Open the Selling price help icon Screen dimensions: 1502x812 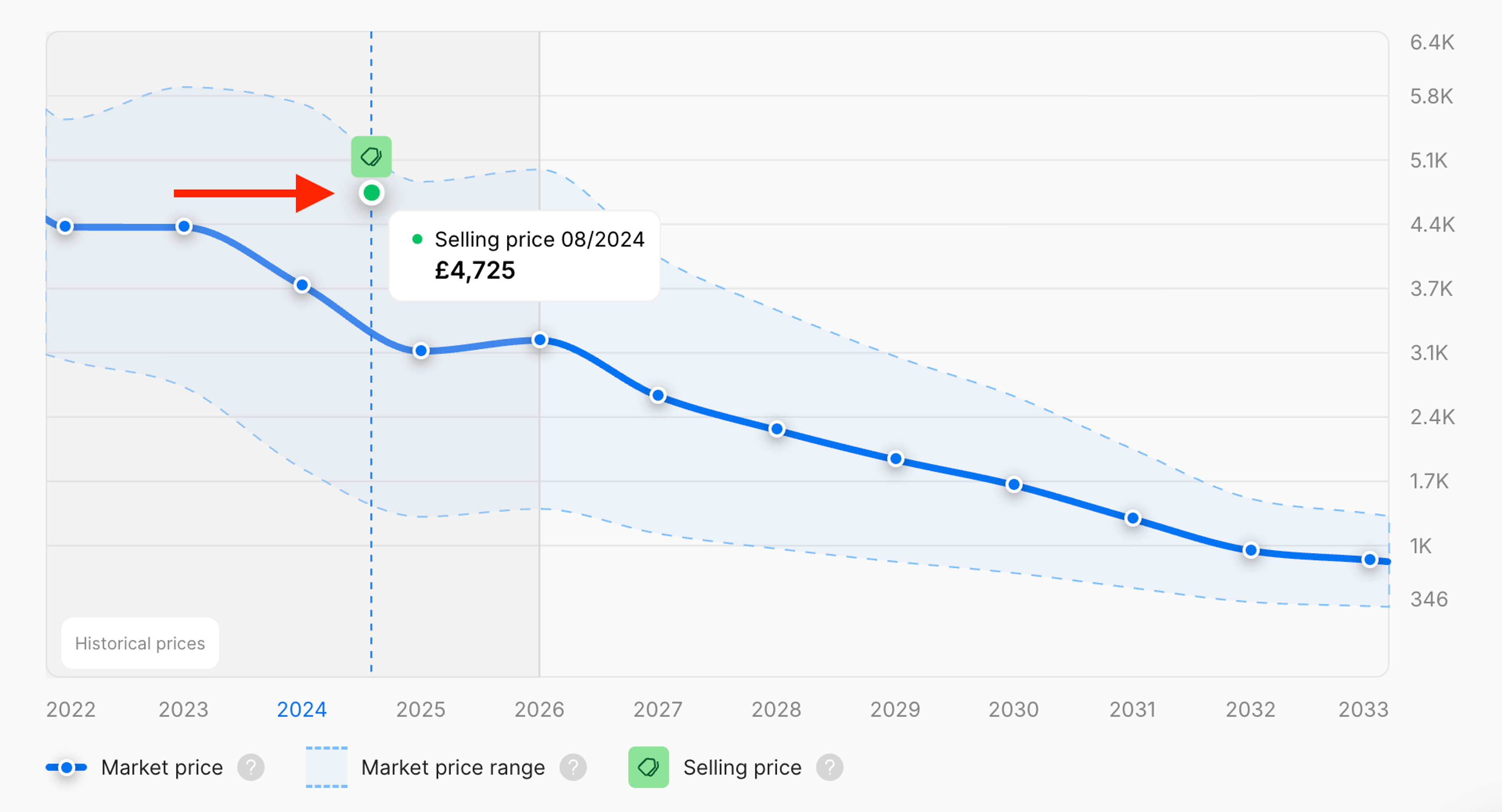830,767
